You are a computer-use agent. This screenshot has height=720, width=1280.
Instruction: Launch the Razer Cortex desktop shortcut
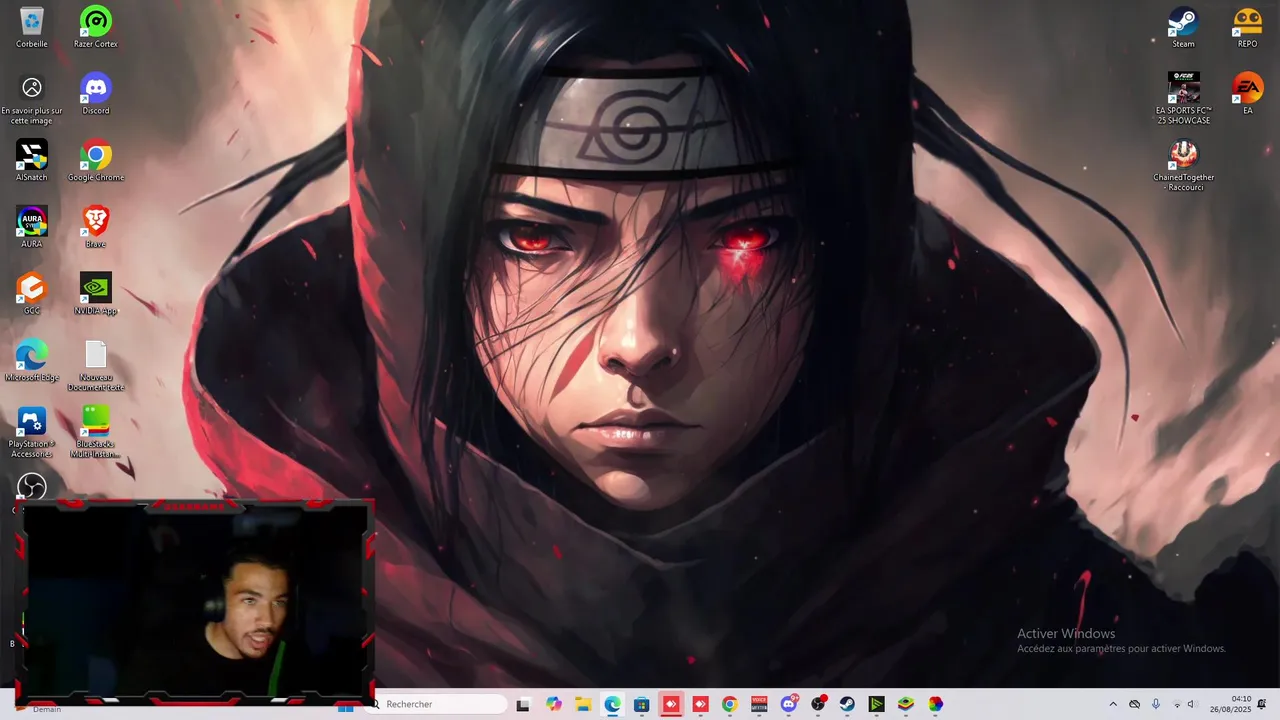(x=96, y=27)
